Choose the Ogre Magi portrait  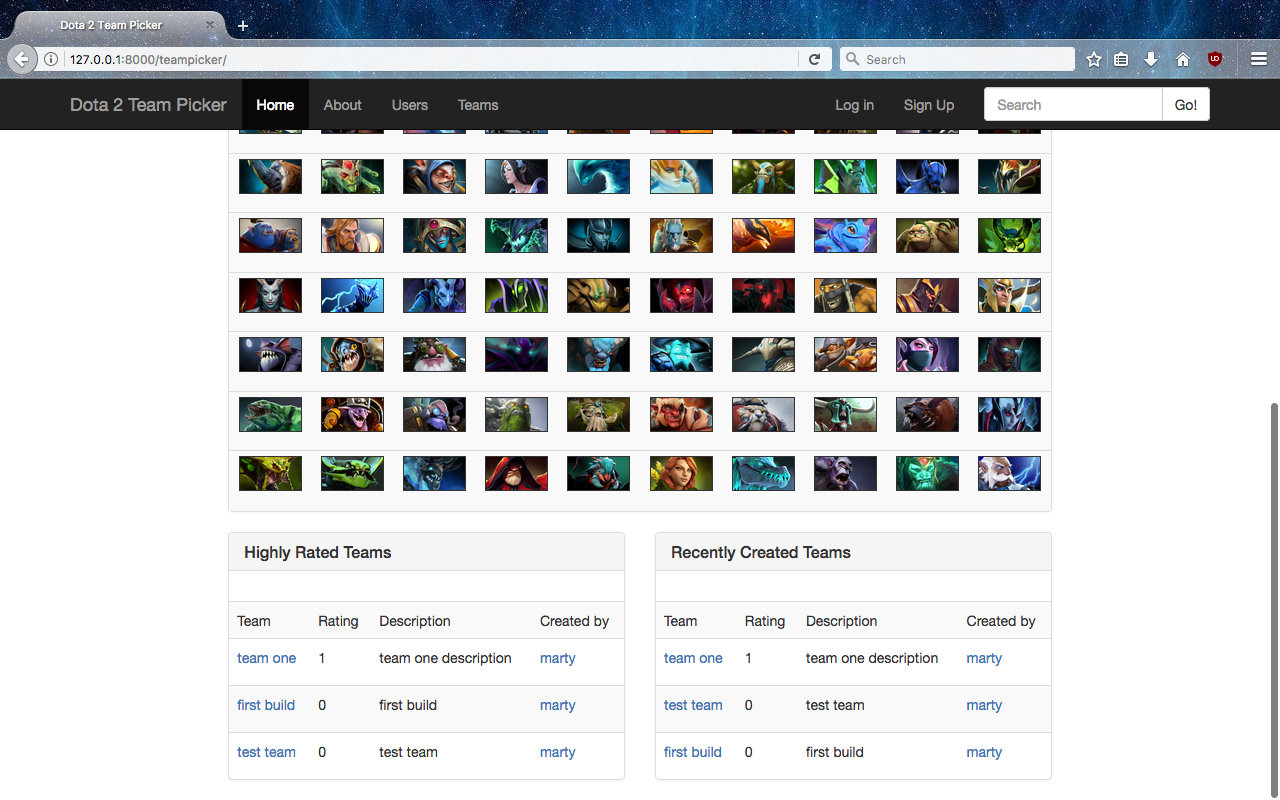[x=270, y=235]
